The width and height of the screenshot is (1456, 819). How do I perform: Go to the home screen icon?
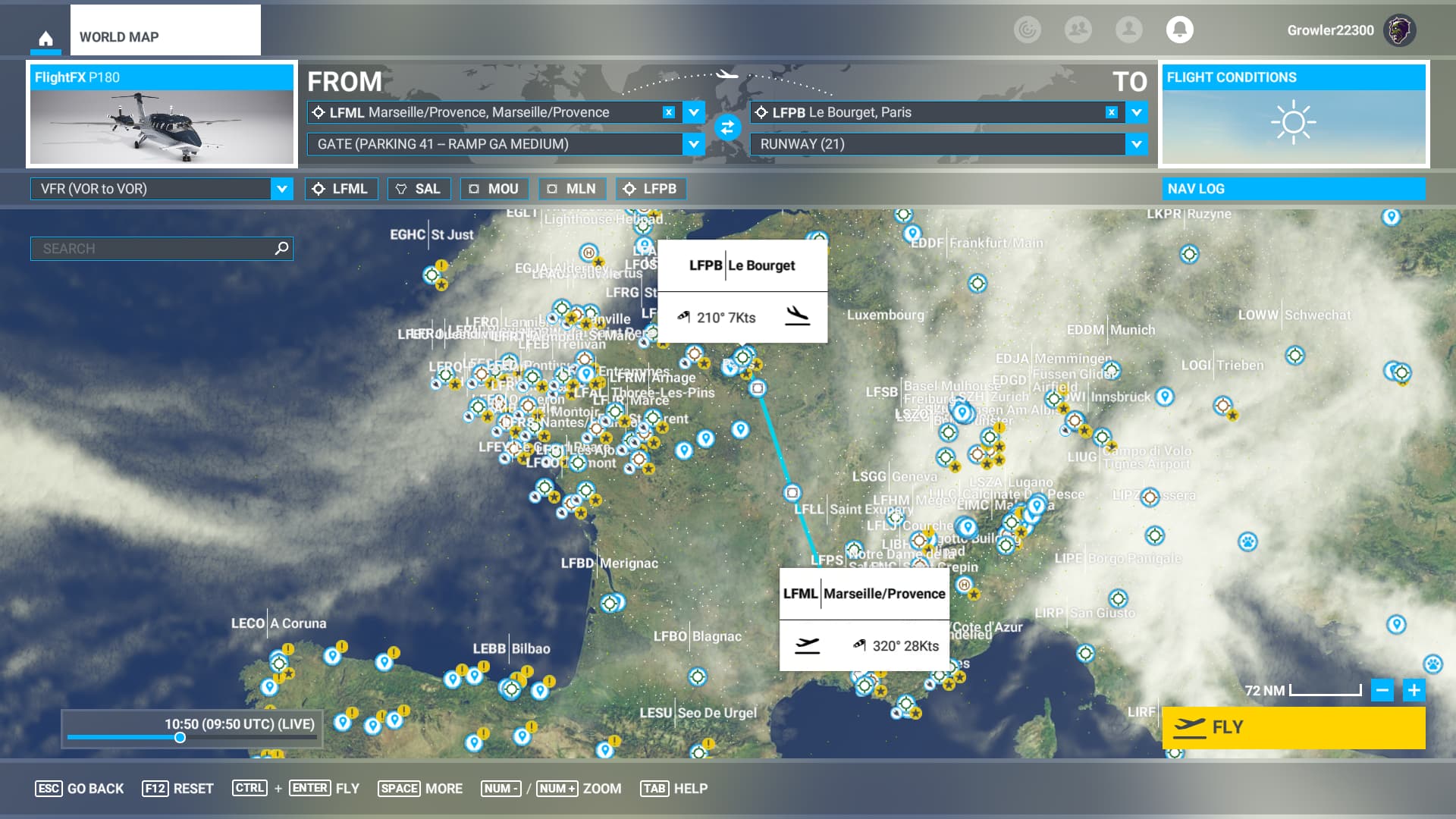tap(45, 38)
